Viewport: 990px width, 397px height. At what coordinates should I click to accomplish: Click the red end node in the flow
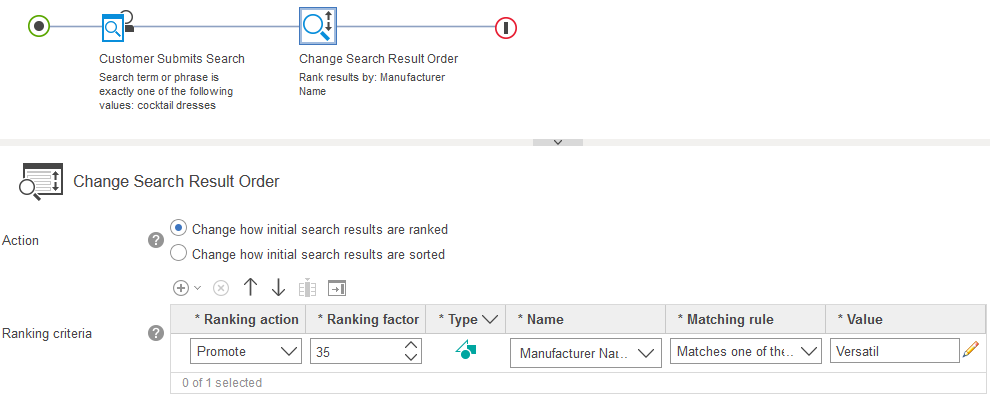[506, 28]
